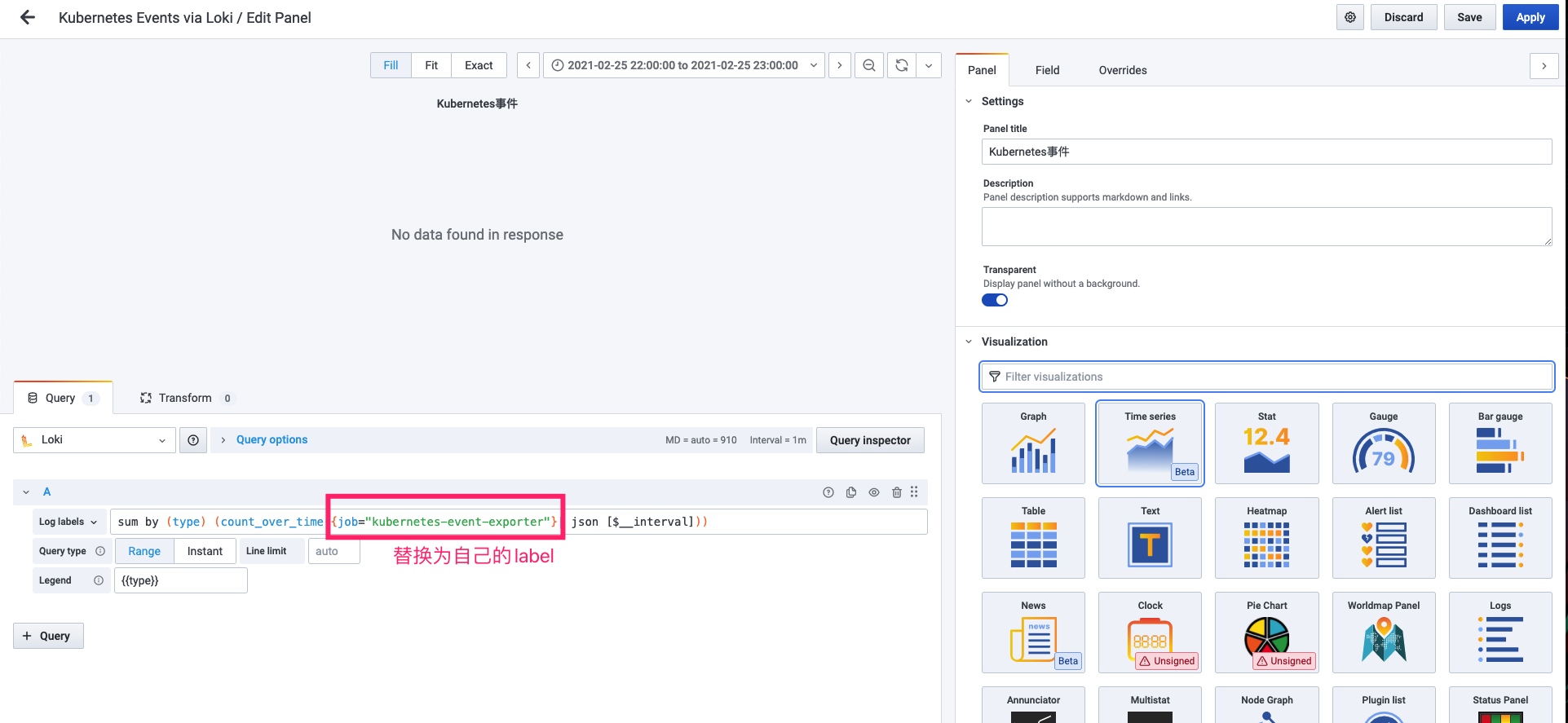Choose Fit view mode
This screenshot has width=1568, height=723.
coord(431,65)
